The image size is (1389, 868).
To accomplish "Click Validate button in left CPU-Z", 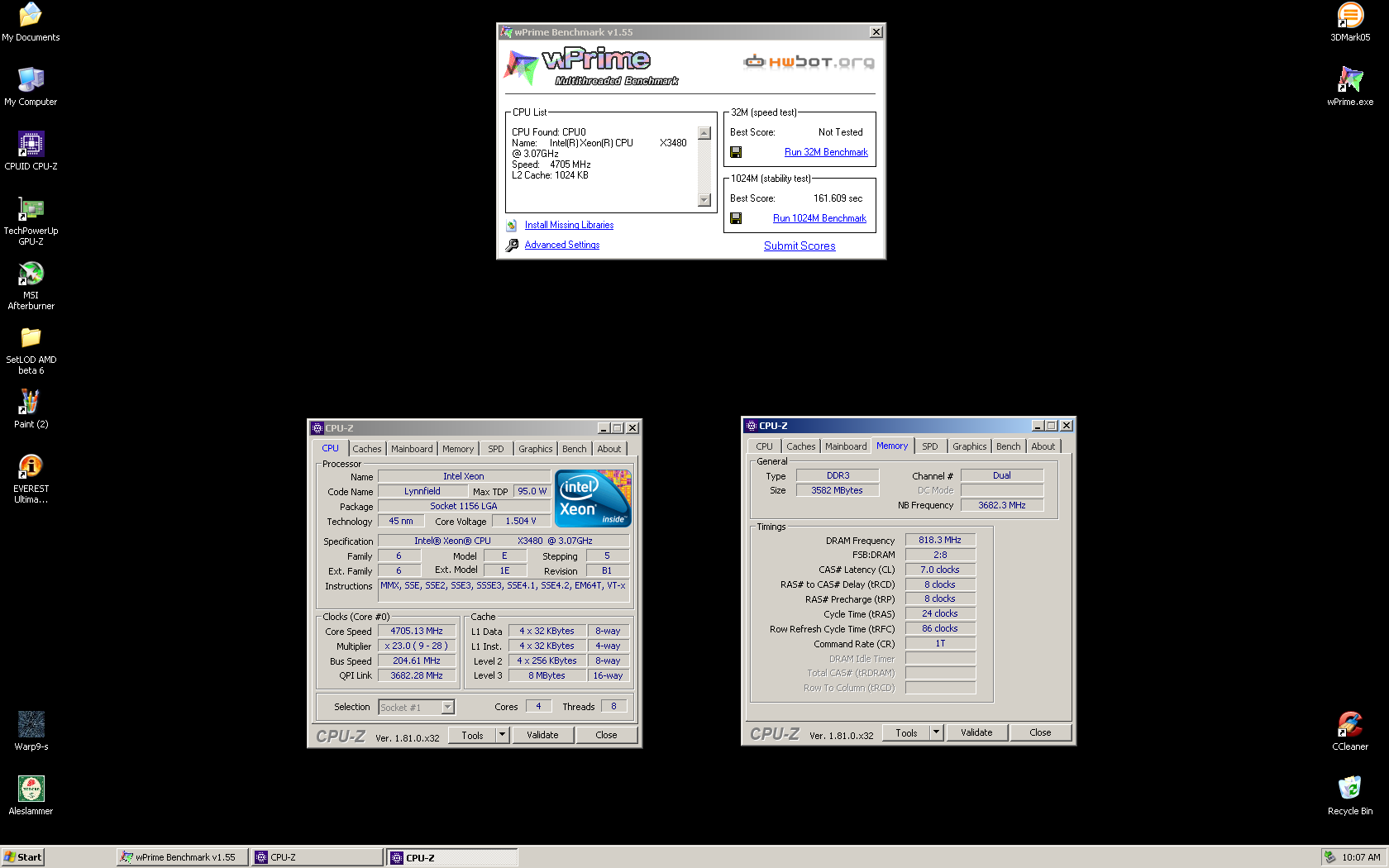I will pos(542,735).
